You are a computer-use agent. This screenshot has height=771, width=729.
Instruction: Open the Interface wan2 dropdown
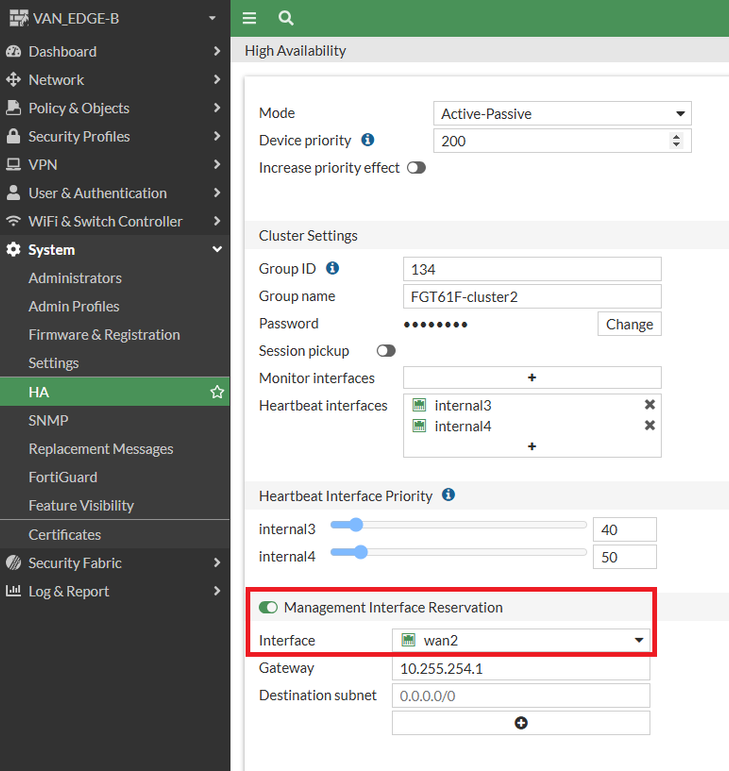tap(521, 640)
